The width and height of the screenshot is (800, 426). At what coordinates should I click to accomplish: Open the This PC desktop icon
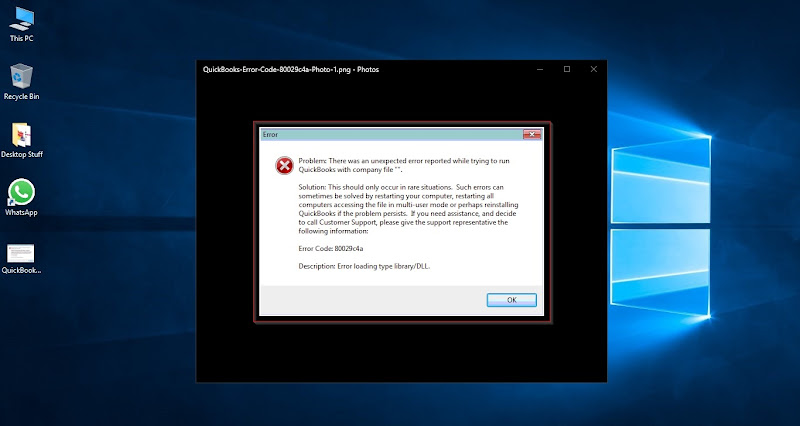[21, 24]
